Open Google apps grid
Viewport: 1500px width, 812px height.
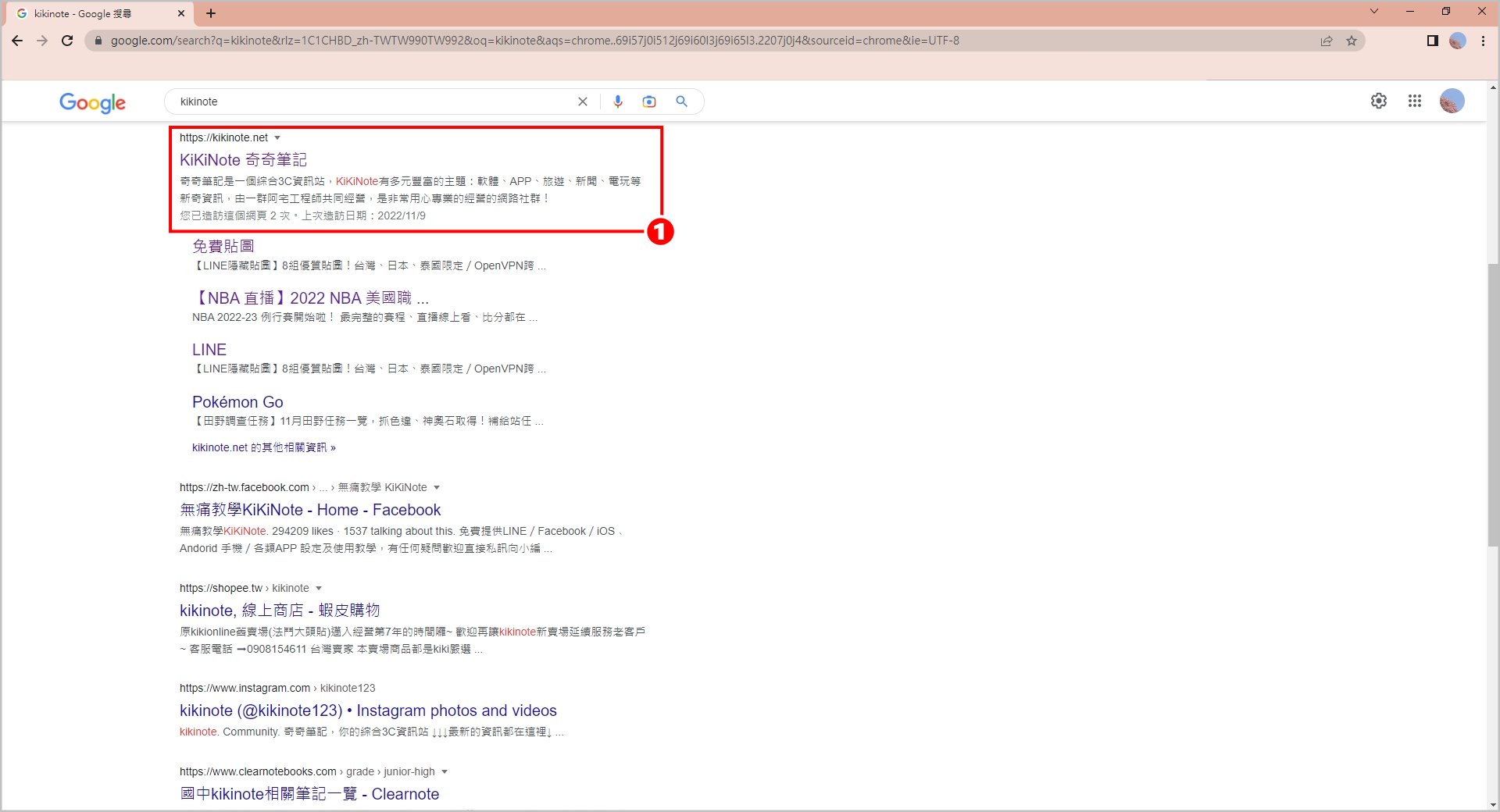pyautogui.click(x=1415, y=101)
